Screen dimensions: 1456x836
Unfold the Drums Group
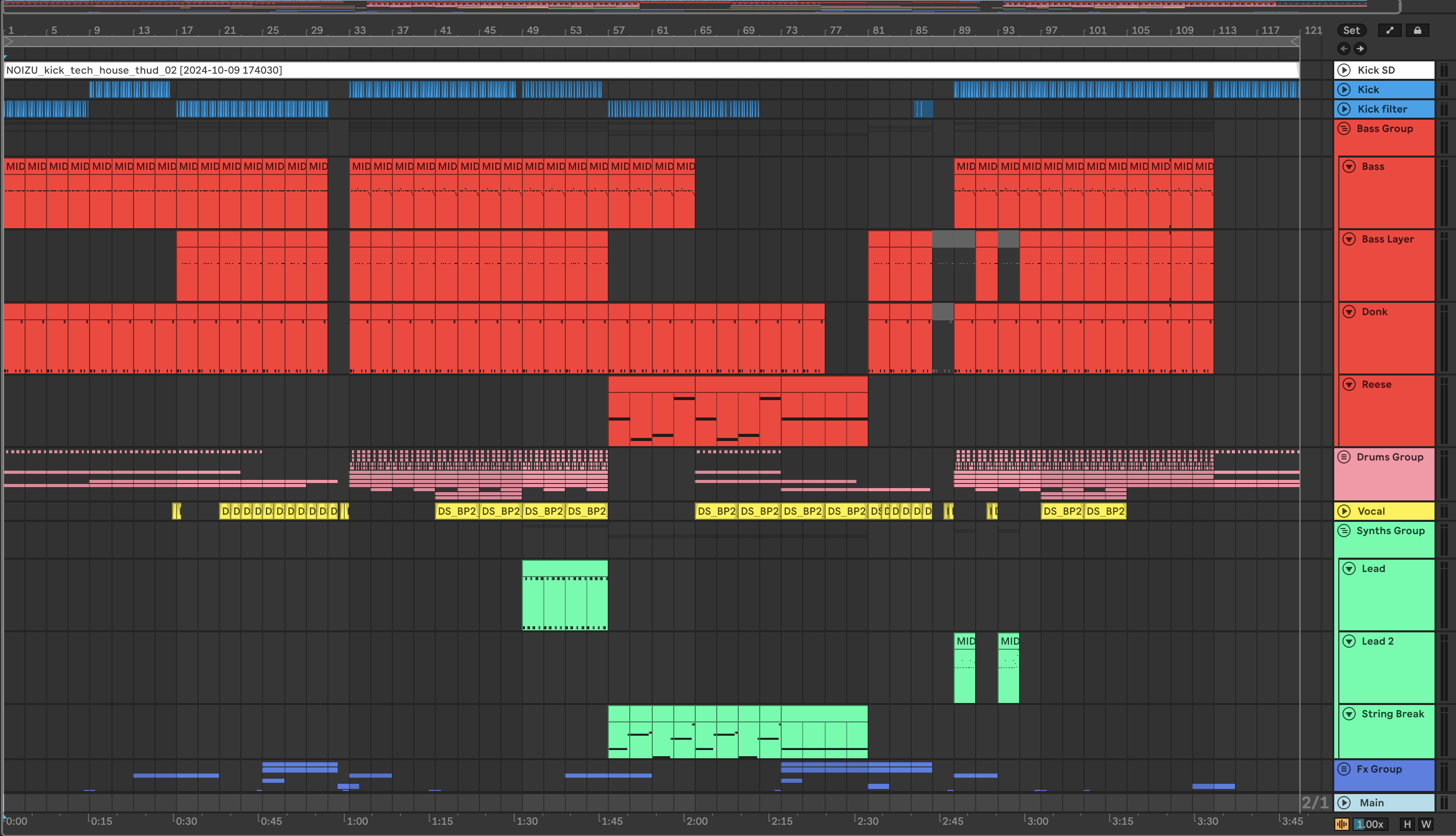(1344, 457)
